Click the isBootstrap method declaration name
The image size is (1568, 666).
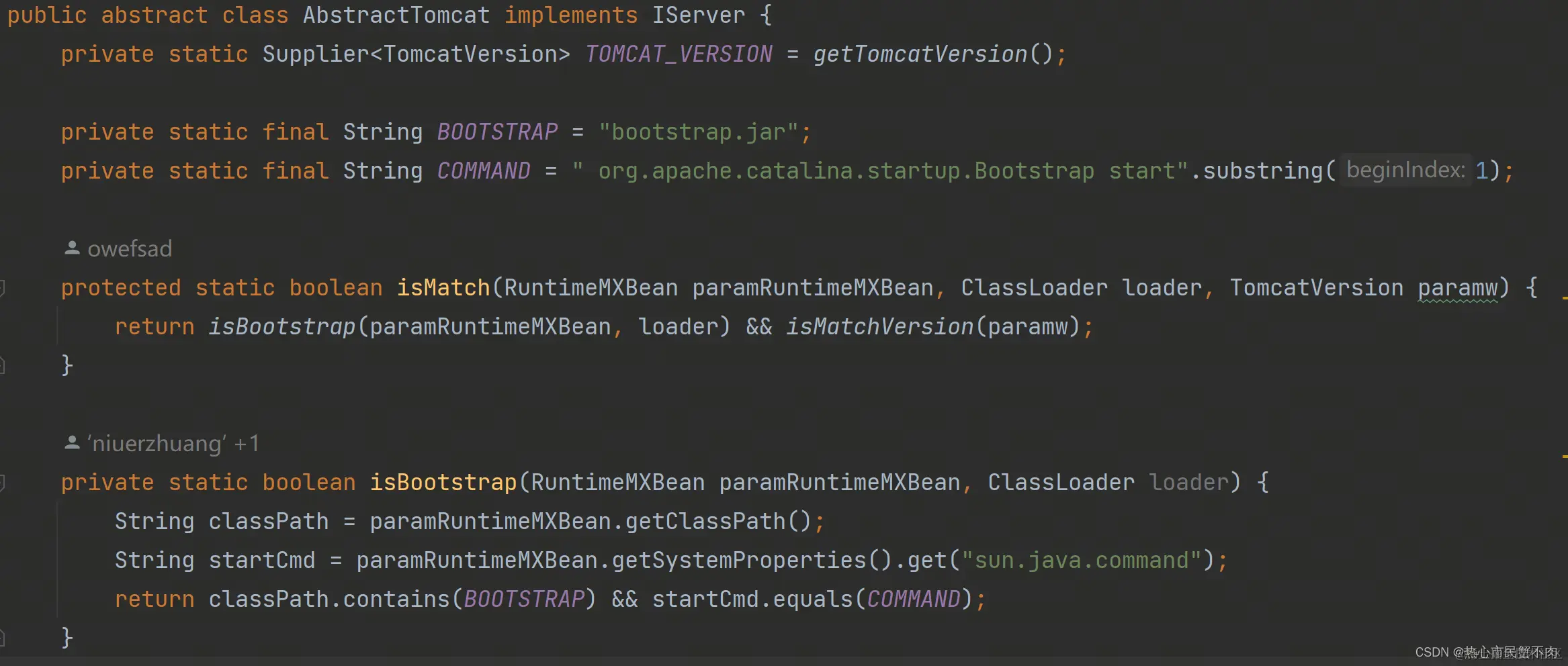pos(443,482)
